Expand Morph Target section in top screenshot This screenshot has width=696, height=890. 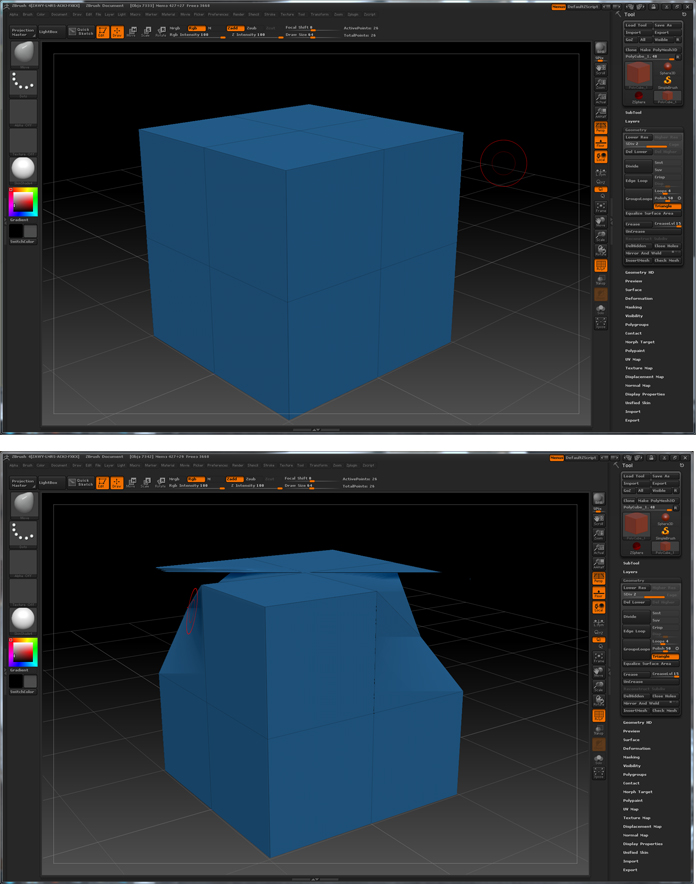point(640,342)
